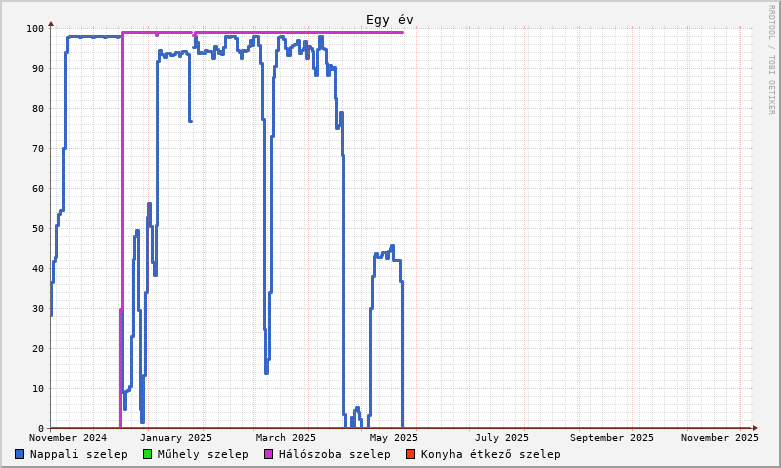781x468 pixels.
Task: Click the magenta Hálószoba szelep legend swatch
Action: coord(268,454)
